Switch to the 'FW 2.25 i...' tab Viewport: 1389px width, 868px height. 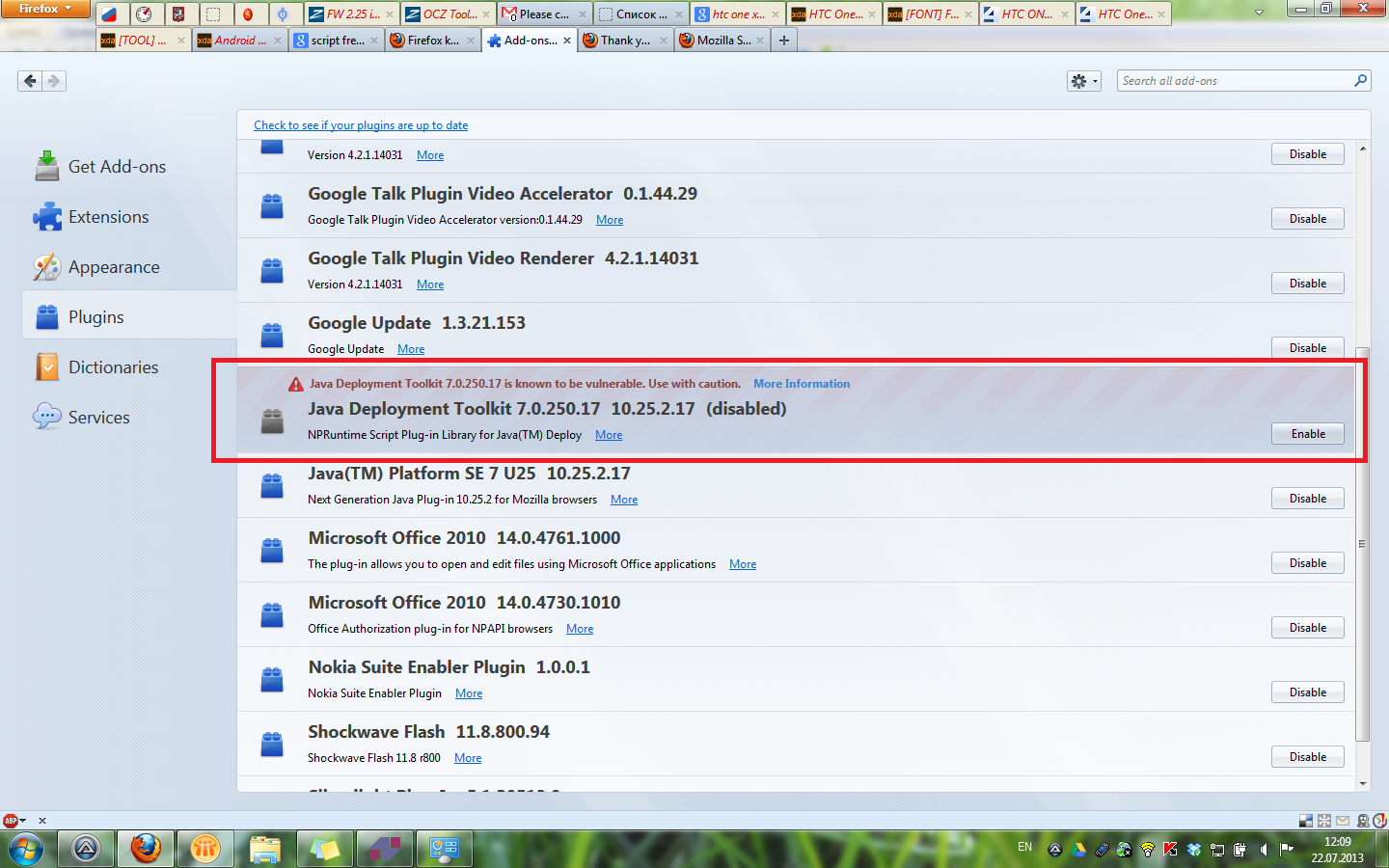click(351, 14)
